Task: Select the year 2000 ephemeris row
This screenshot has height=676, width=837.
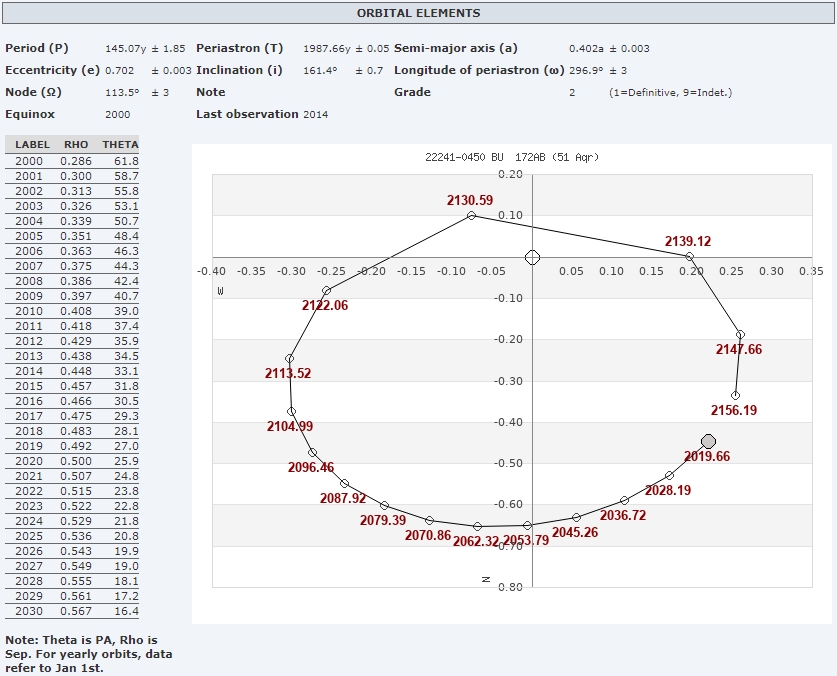Action: [72, 161]
